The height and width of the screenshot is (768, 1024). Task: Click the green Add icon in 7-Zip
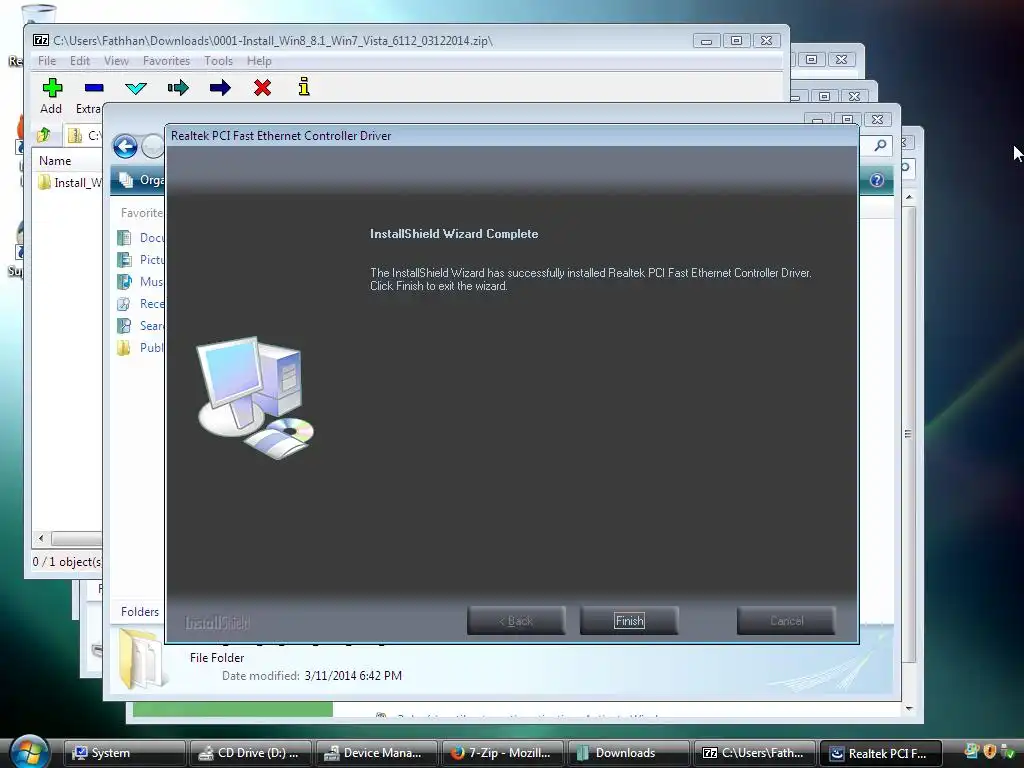click(x=52, y=88)
